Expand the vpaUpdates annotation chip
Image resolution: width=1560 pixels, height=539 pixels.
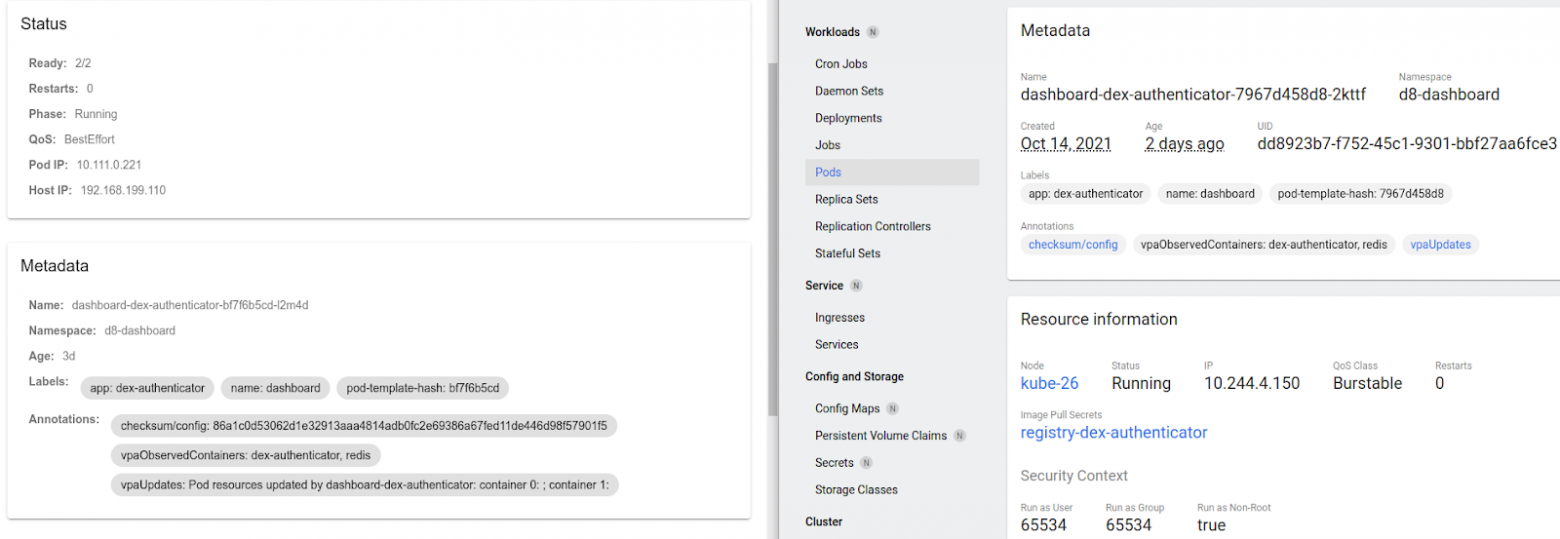coord(1440,244)
